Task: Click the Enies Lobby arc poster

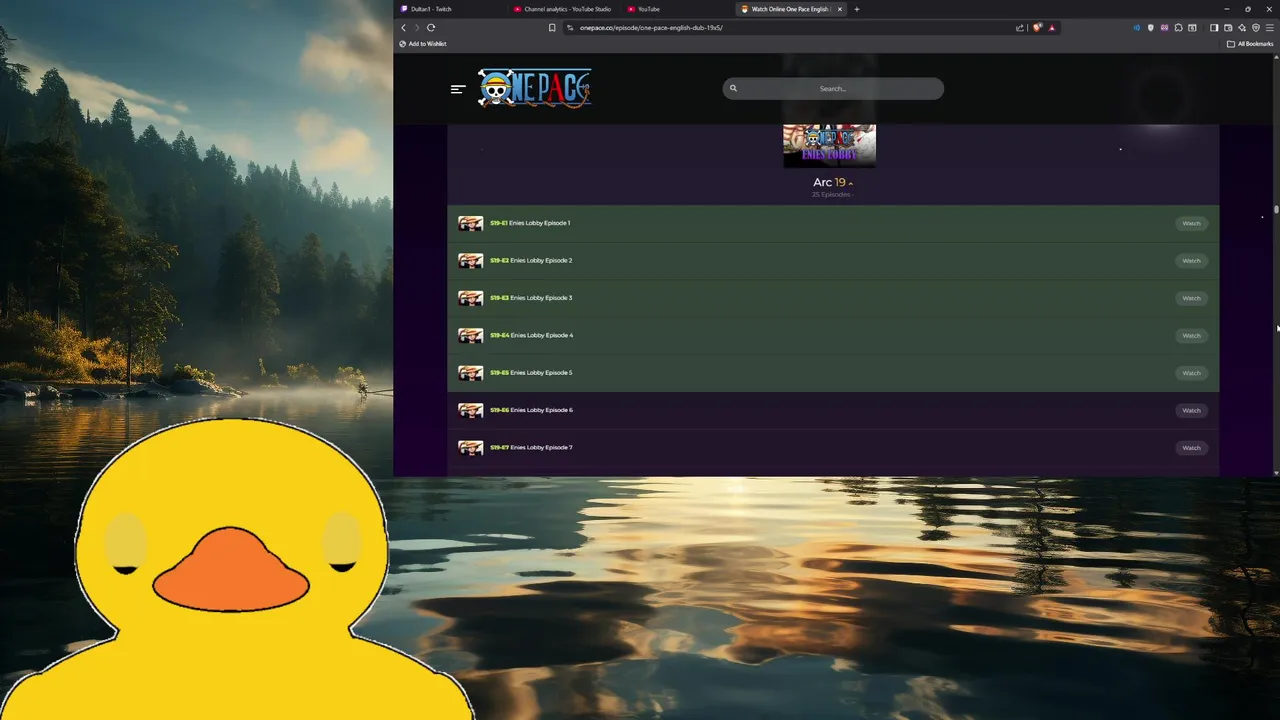Action: coord(829,145)
